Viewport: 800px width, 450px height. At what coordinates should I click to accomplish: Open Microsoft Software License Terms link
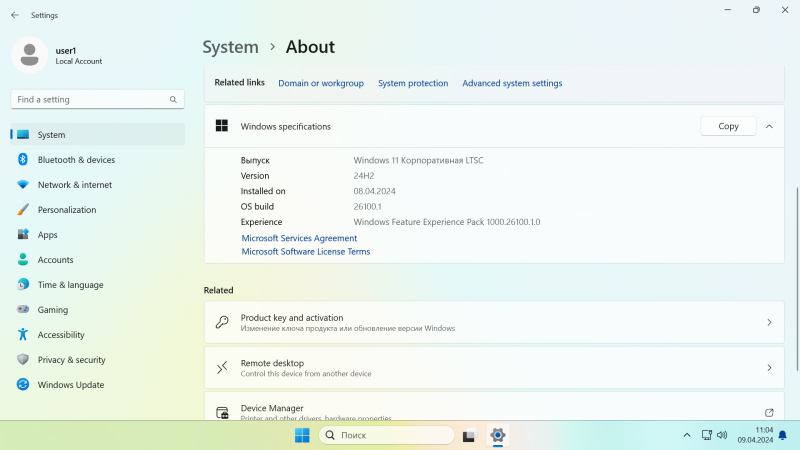[306, 252]
